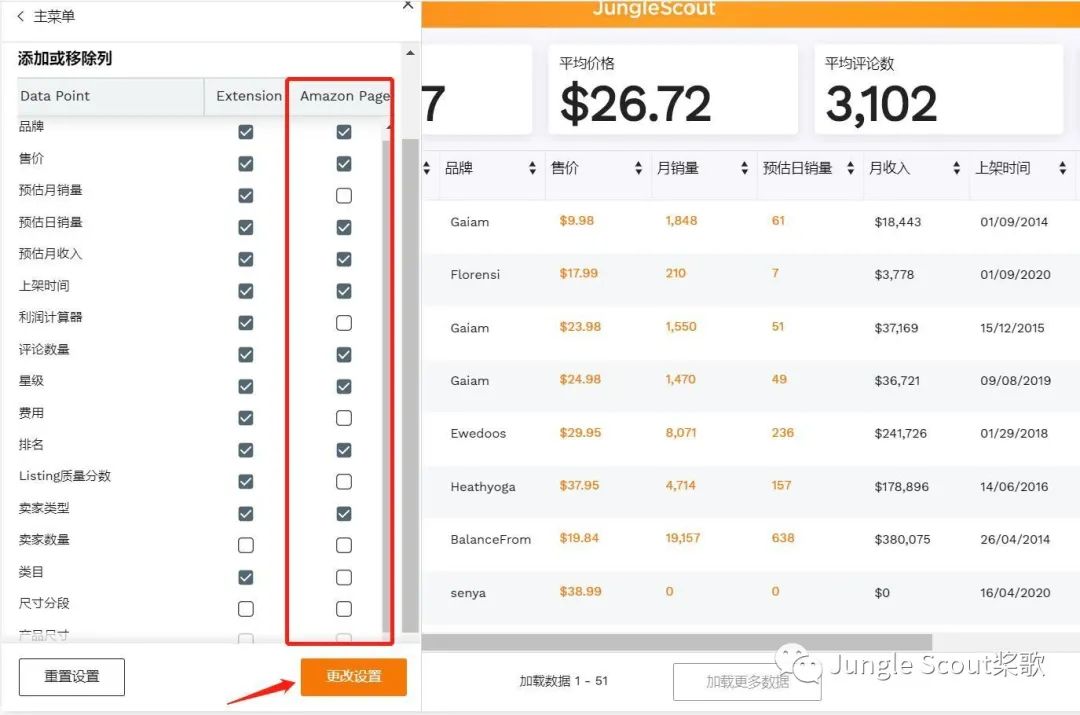Screen dimensions: 1080x715
Task: Select the BalanceFrom brand cell
Action: coord(490,540)
